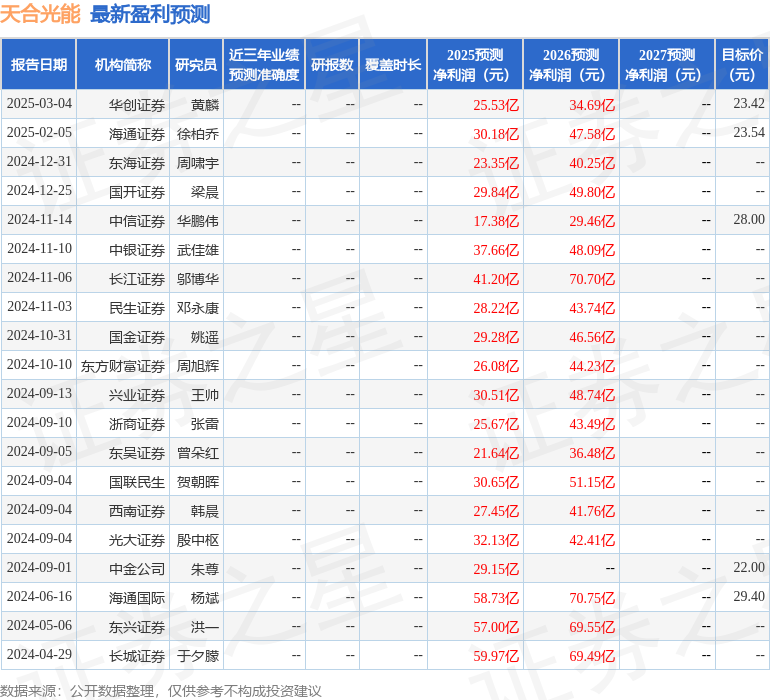Select the 近三年业绩预测准确度 column header

[264, 64]
